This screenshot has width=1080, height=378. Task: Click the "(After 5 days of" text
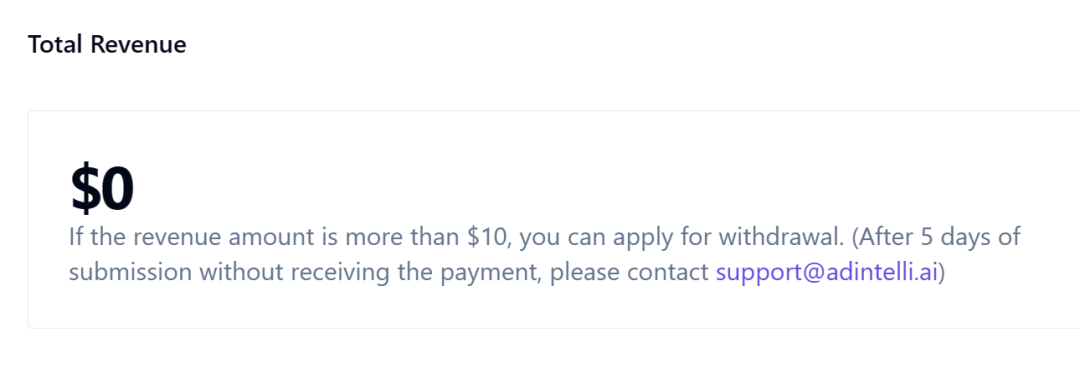coord(936,238)
